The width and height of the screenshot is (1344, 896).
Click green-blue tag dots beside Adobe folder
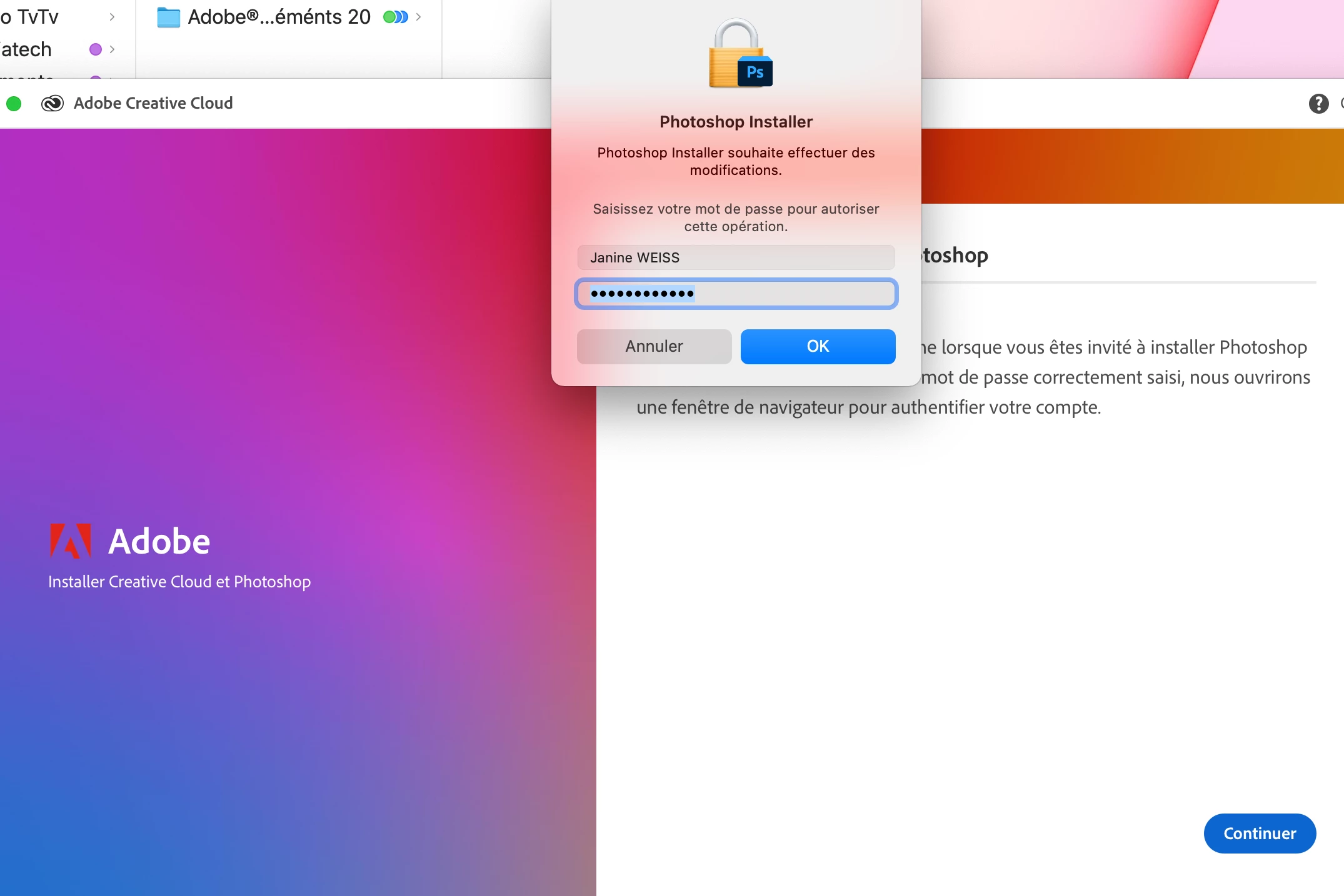point(395,17)
